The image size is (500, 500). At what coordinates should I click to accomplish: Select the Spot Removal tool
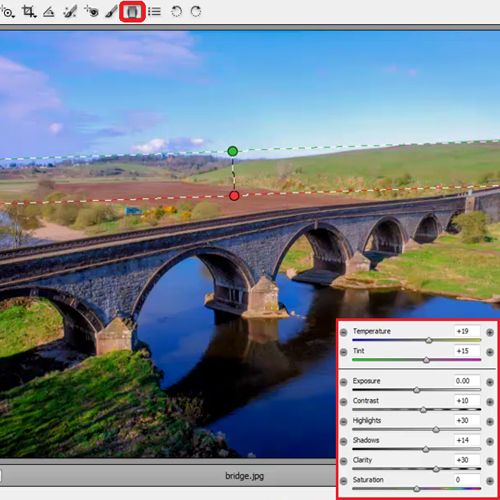pos(70,12)
